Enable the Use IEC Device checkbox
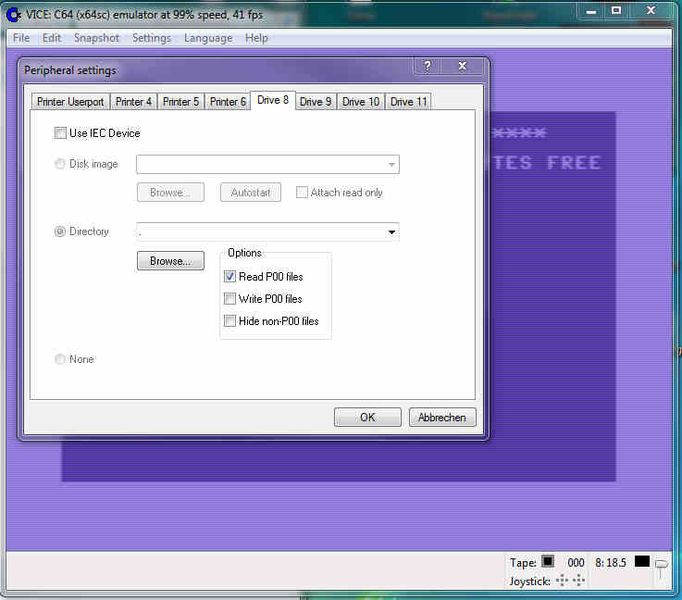 click(x=61, y=133)
